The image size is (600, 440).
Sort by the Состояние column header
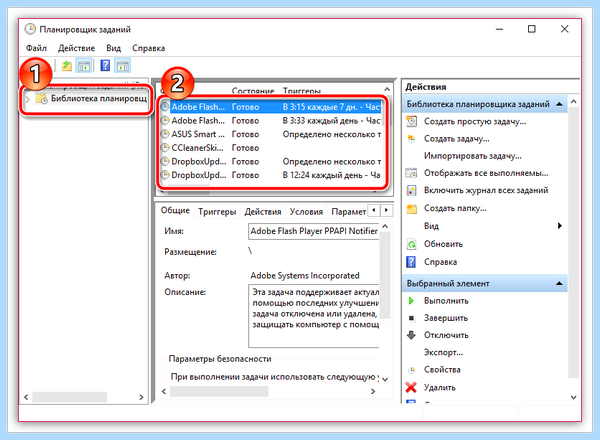253,91
